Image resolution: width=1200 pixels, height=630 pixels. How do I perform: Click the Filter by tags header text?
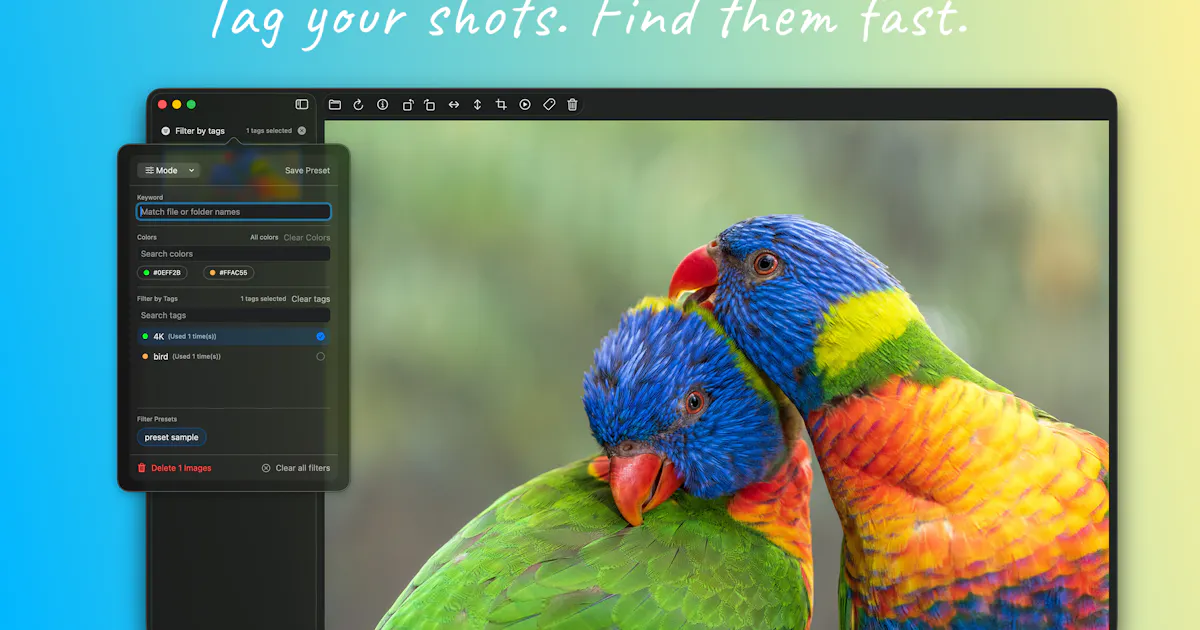tap(200, 131)
